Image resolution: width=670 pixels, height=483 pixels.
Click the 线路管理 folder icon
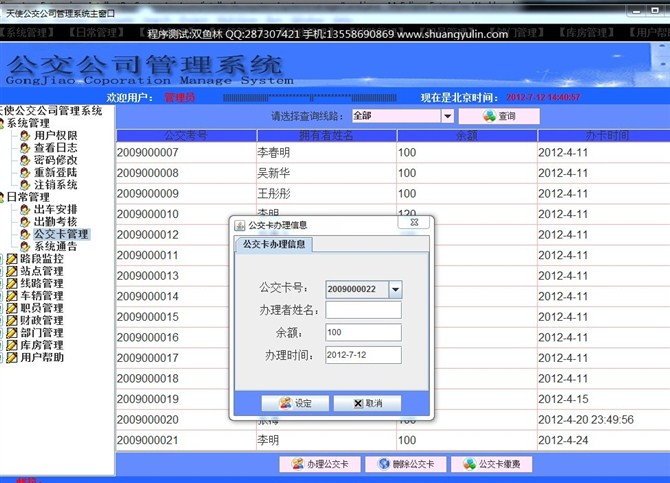click(x=12, y=283)
